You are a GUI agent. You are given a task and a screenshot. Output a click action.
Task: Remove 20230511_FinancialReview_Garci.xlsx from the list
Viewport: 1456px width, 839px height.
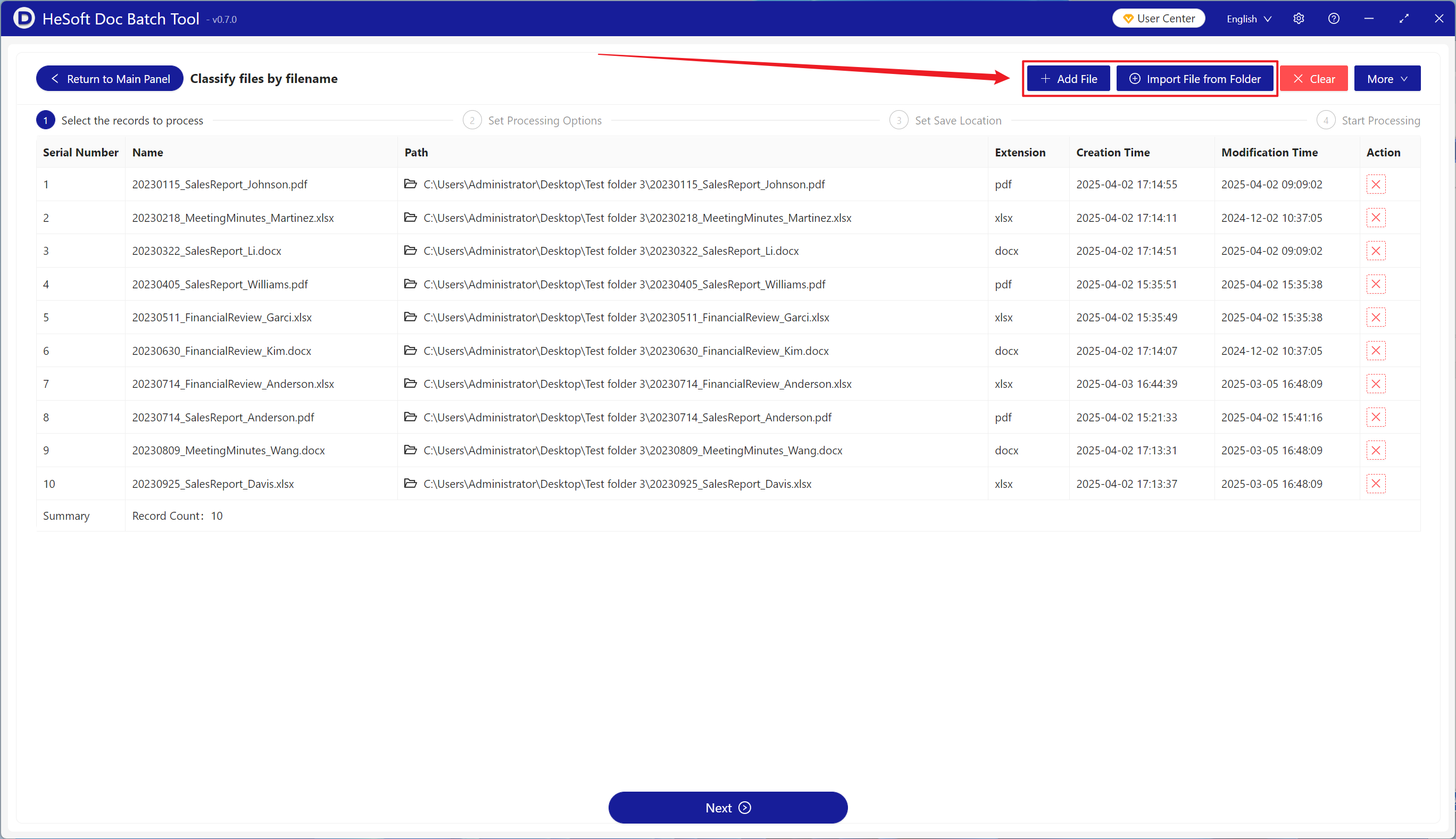tap(1375, 318)
